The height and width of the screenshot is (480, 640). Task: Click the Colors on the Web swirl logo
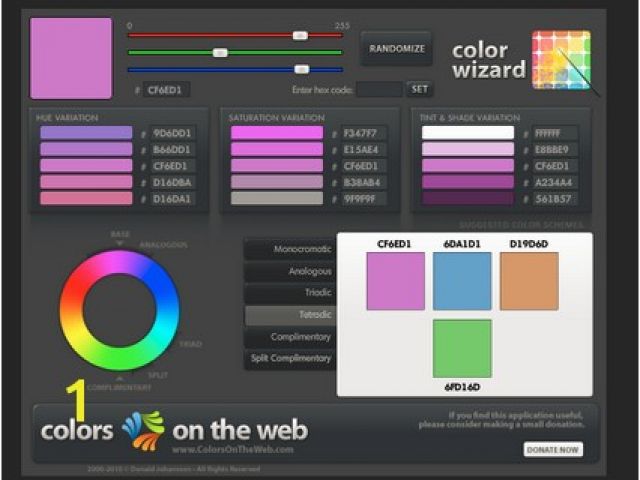click(x=144, y=431)
